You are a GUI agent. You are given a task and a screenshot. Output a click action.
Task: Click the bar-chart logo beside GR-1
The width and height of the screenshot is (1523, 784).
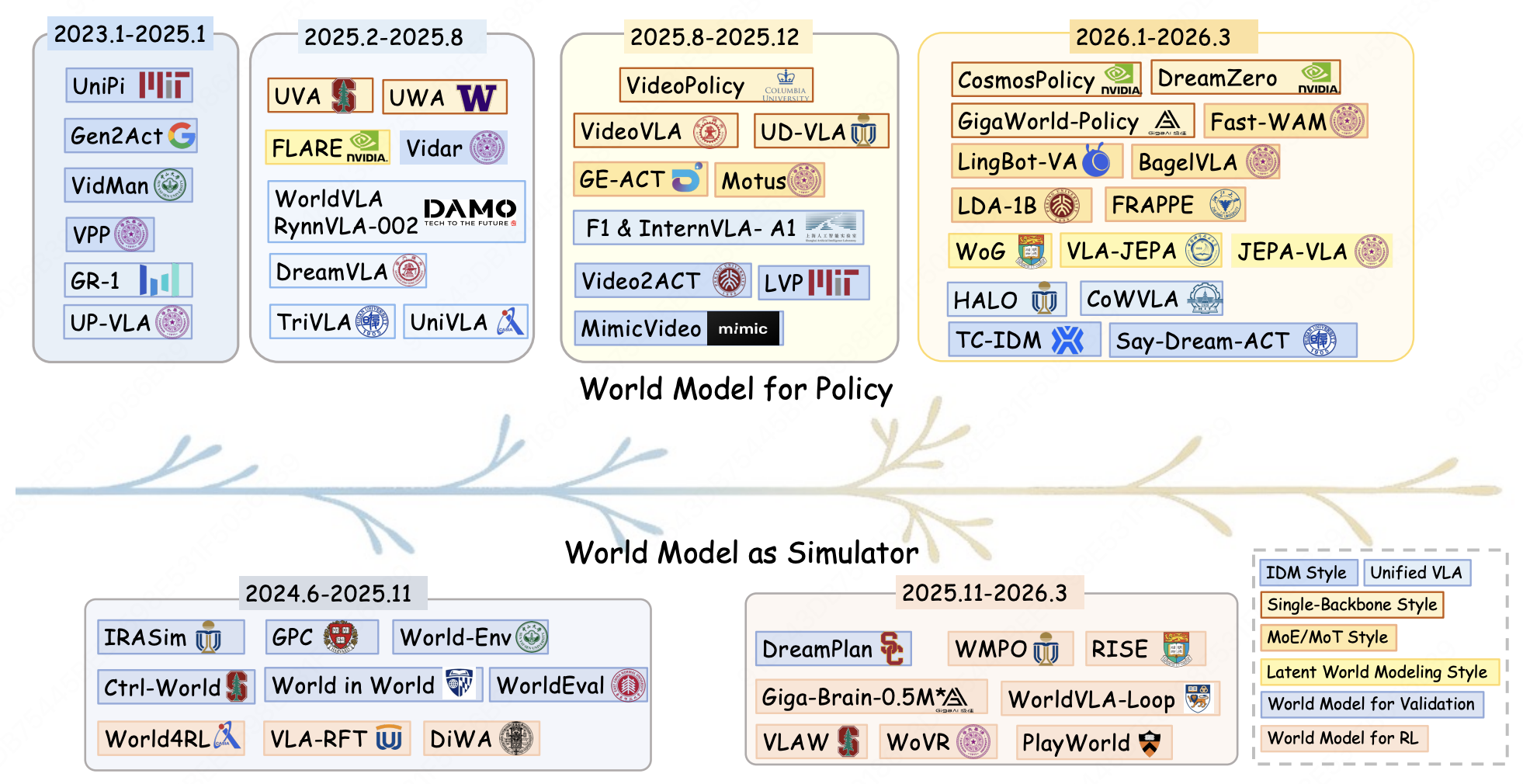(159, 280)
